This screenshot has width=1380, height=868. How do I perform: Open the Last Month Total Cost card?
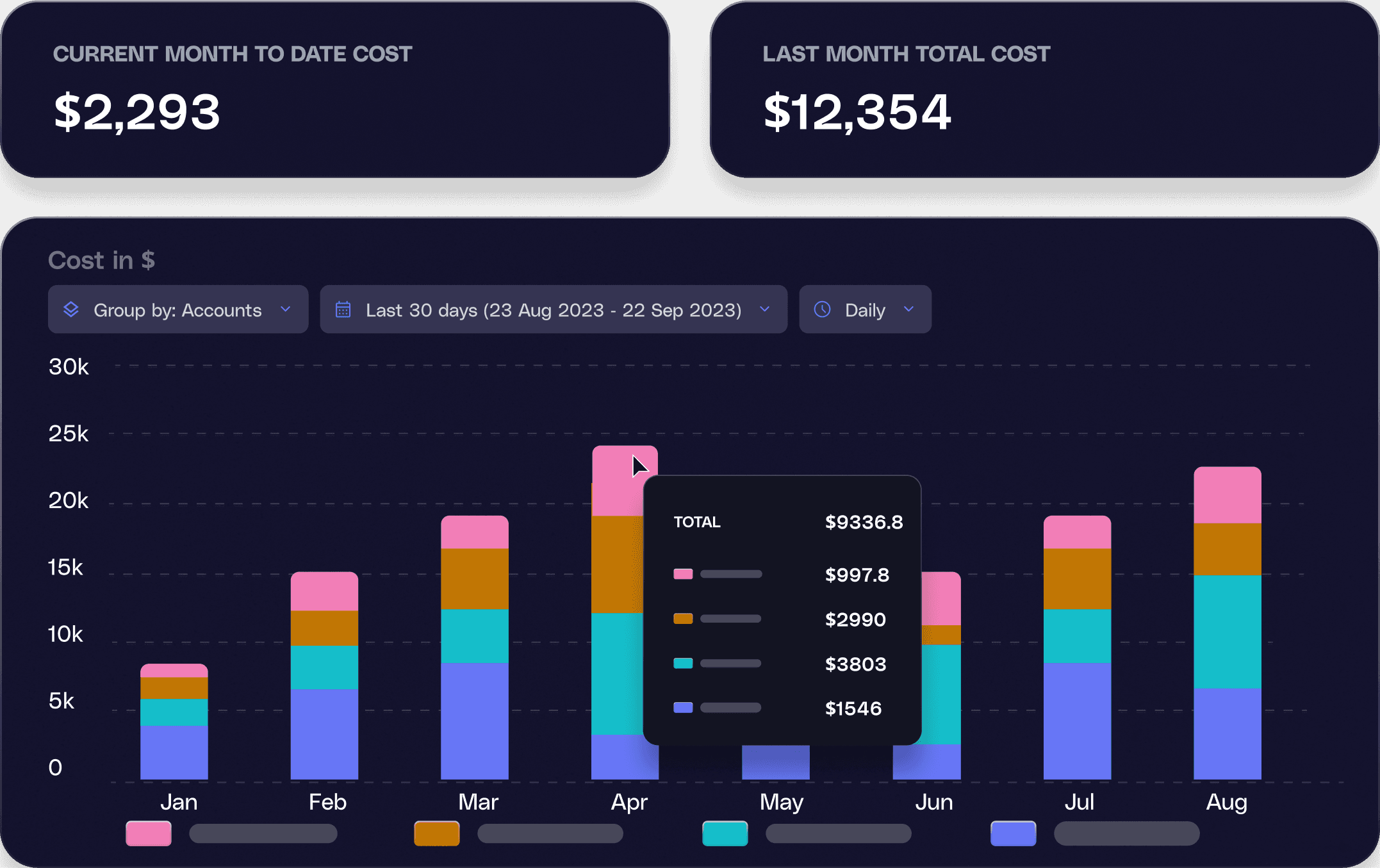point(1044,90)
